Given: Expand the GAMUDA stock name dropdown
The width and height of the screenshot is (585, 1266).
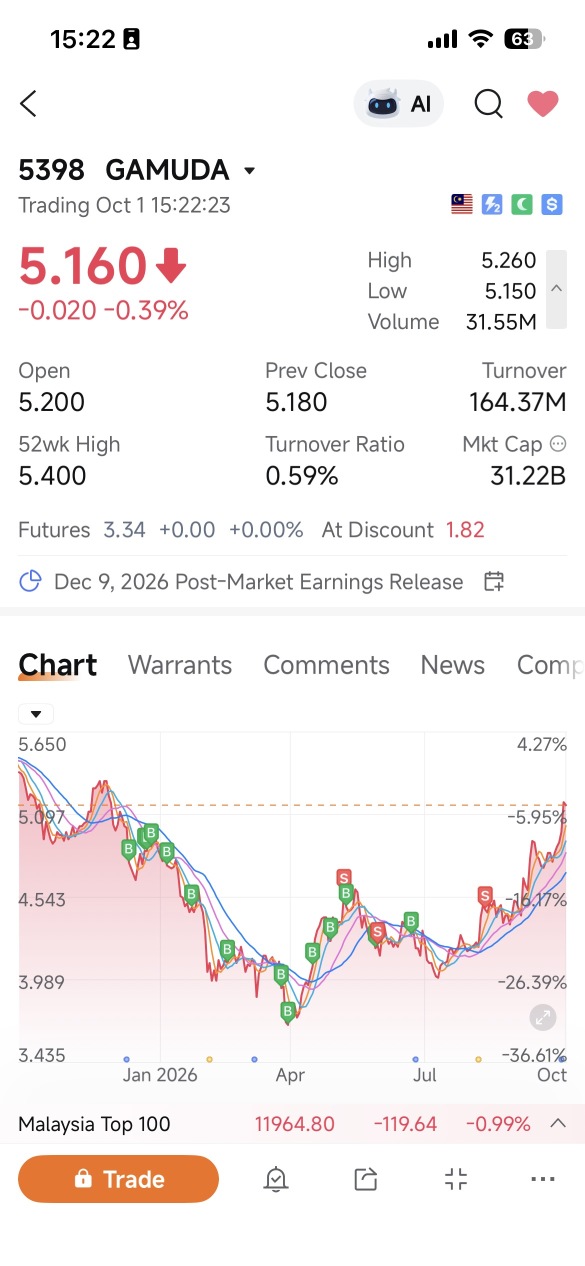Looking at the screenshot, I should [x=250, y=171].
